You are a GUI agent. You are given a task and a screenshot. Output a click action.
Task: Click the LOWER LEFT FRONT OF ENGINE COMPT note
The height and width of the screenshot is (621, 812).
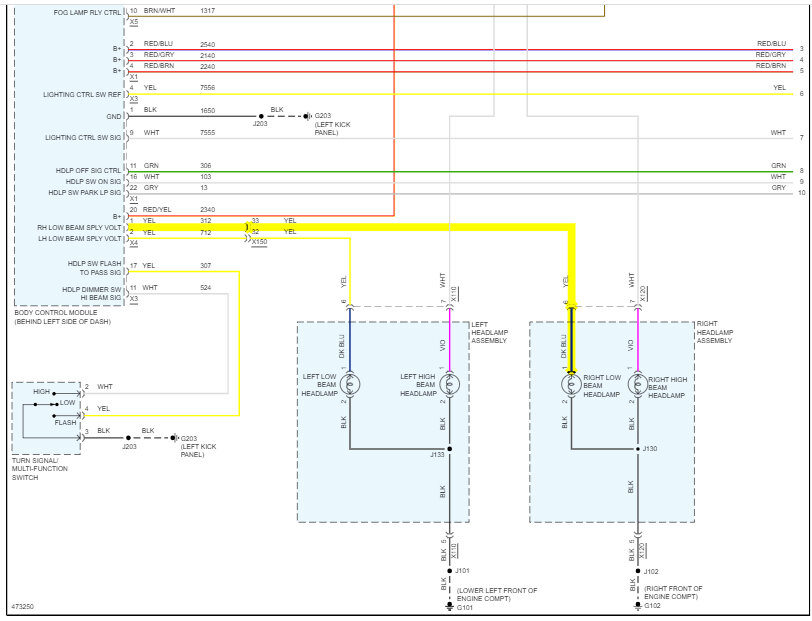[x=497, y=595]
